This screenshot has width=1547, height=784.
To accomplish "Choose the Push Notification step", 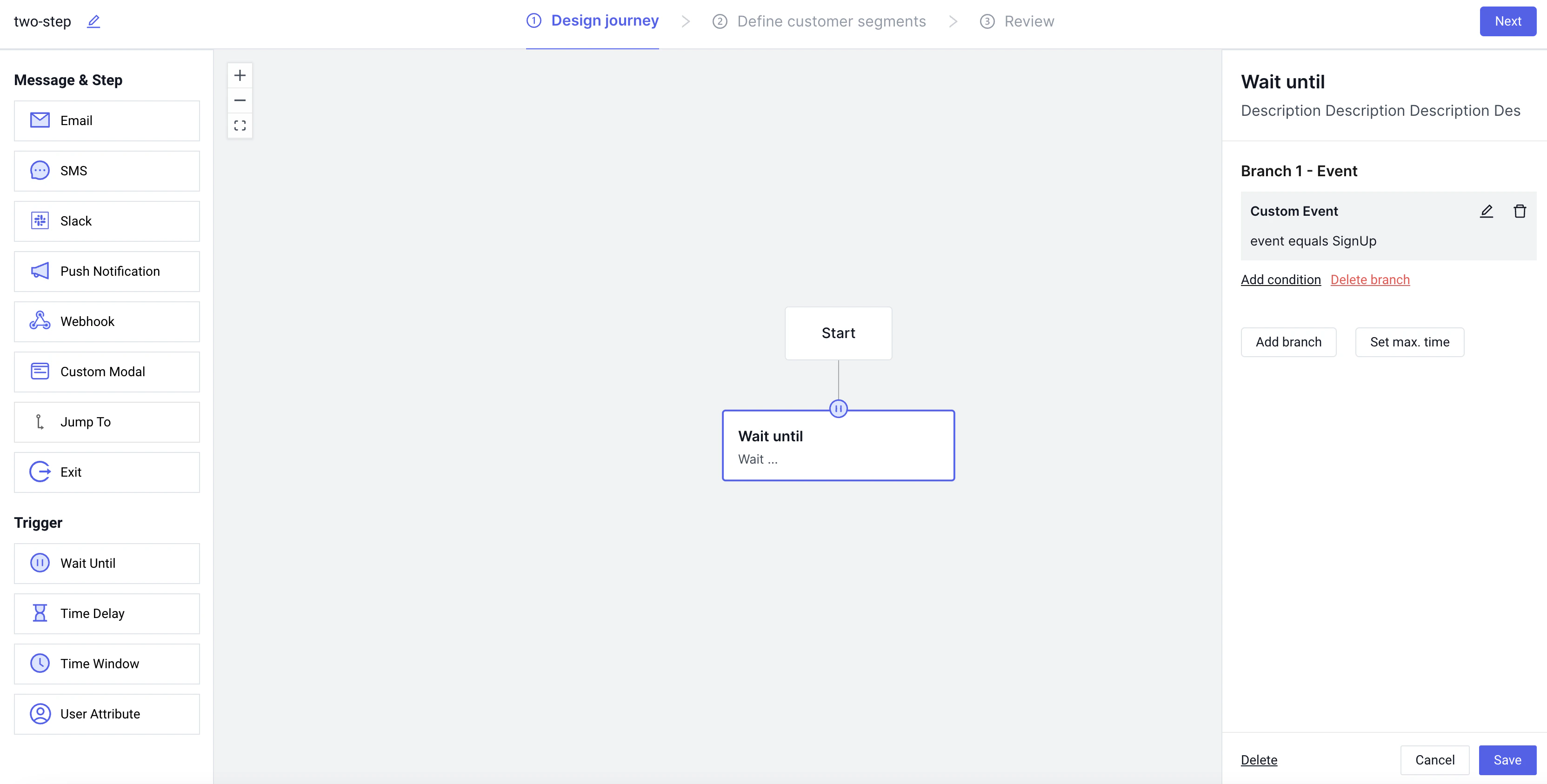I will 107,271.
